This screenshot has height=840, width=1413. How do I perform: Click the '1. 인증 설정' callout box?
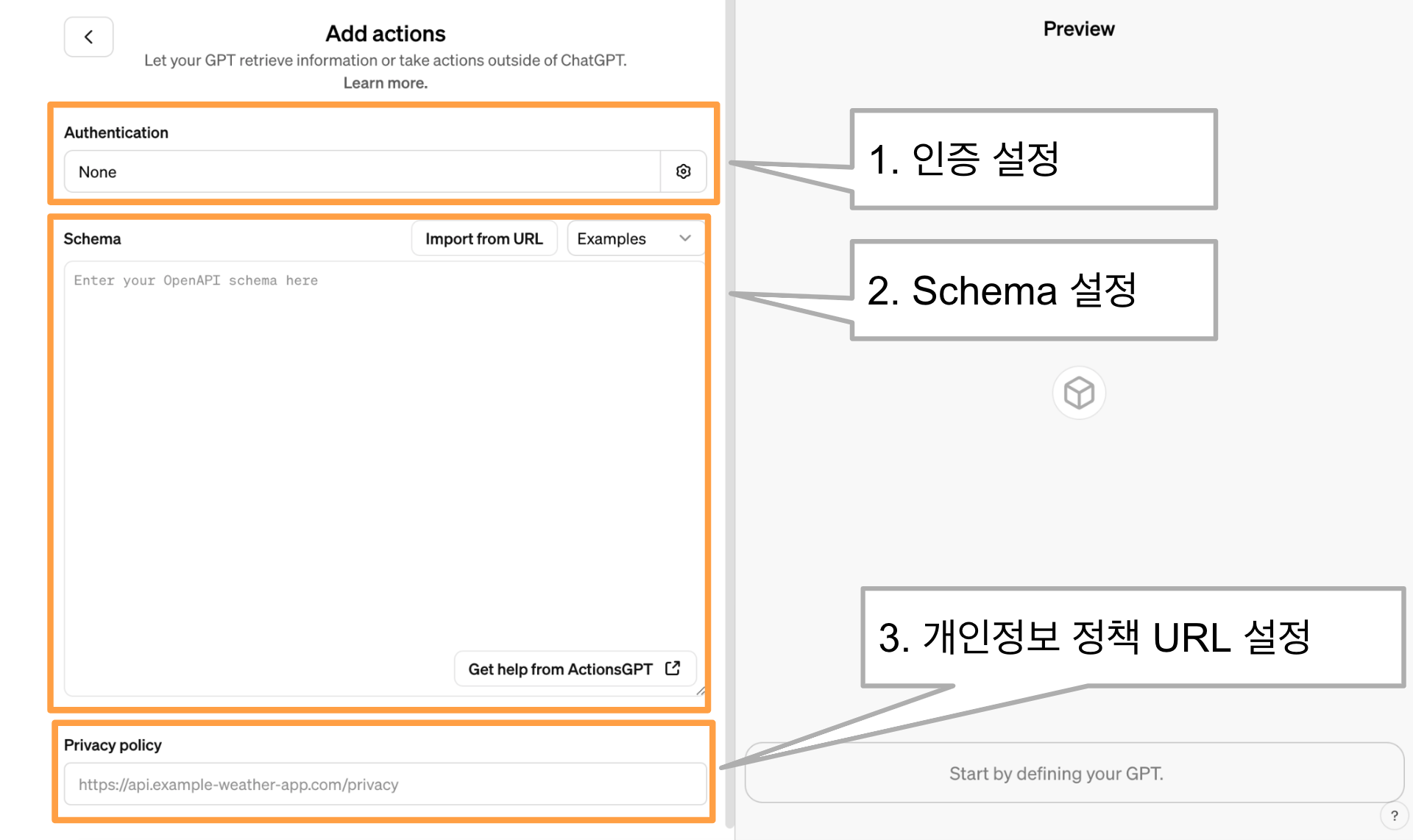1033,160
